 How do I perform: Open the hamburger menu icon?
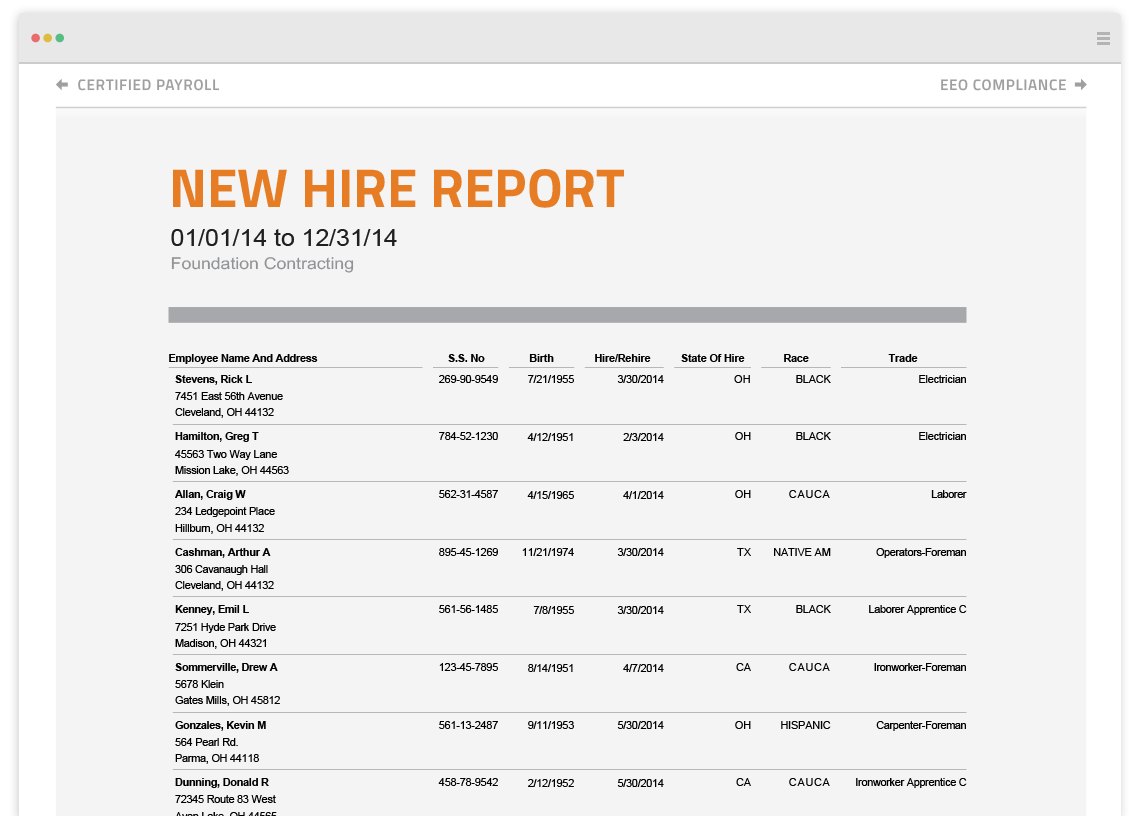(1103, 38)
